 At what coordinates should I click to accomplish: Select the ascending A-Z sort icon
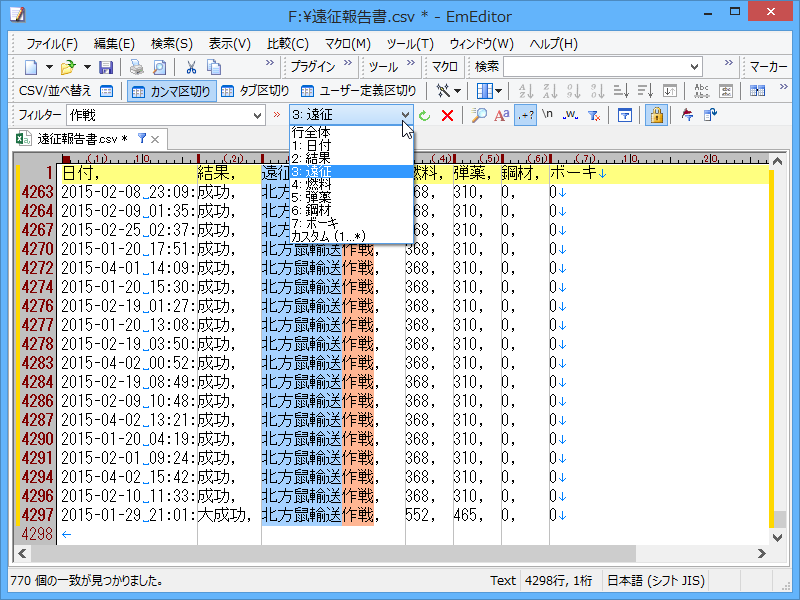(526, 90)
